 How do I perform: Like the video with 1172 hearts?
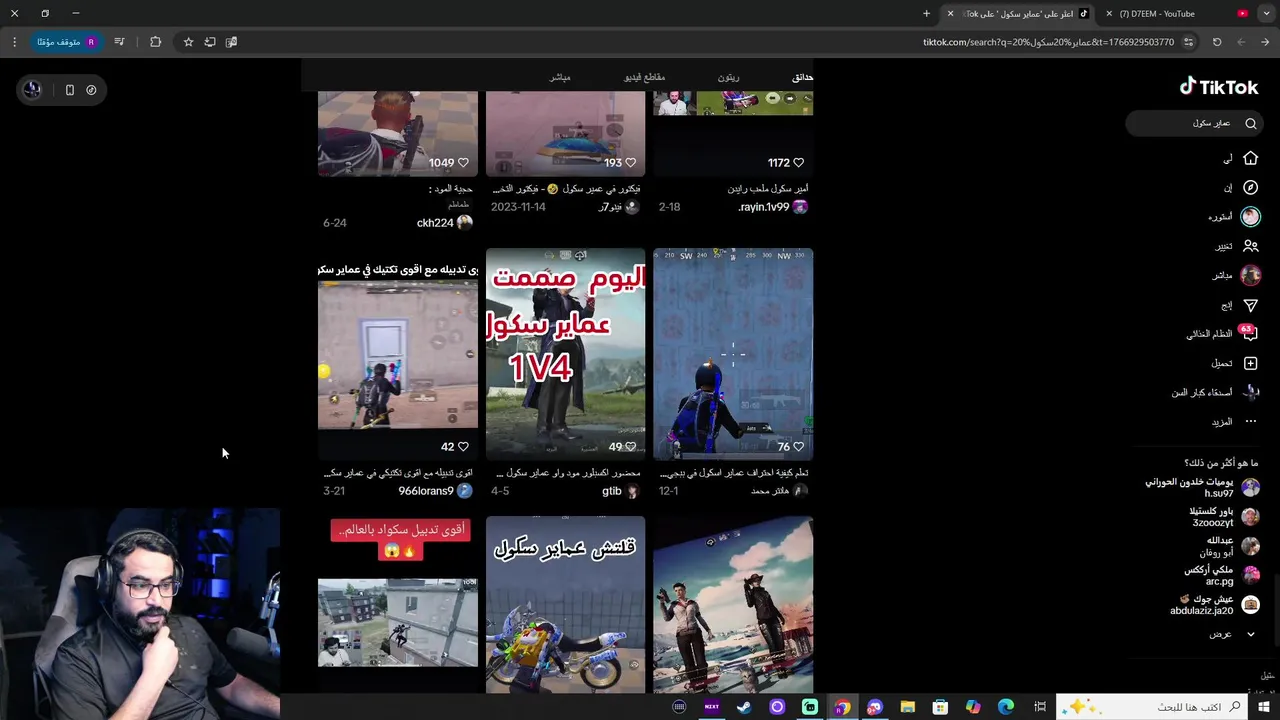click(798, 162)
